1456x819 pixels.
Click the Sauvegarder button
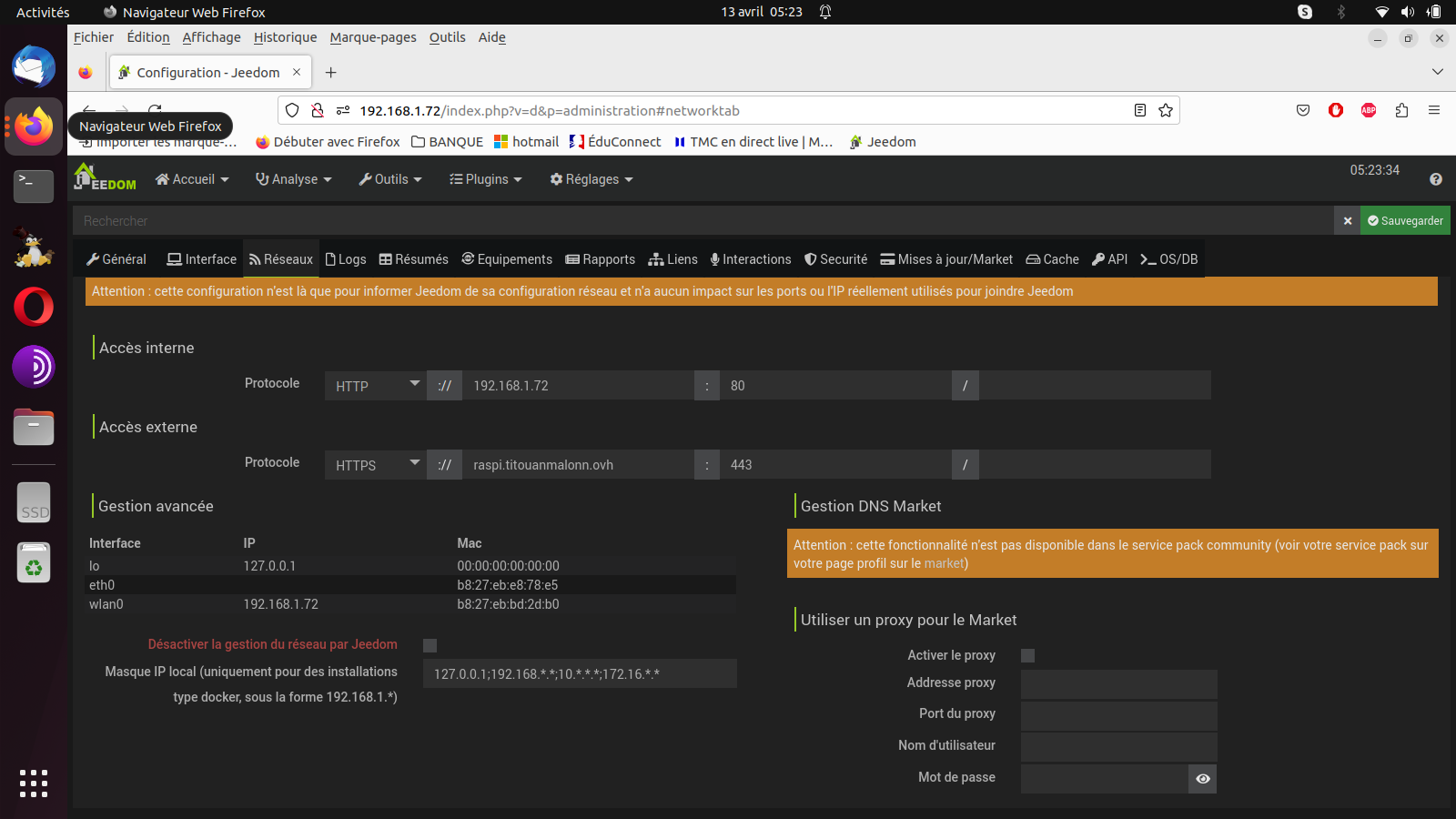pyautogui.click(x=1404, y=221)
